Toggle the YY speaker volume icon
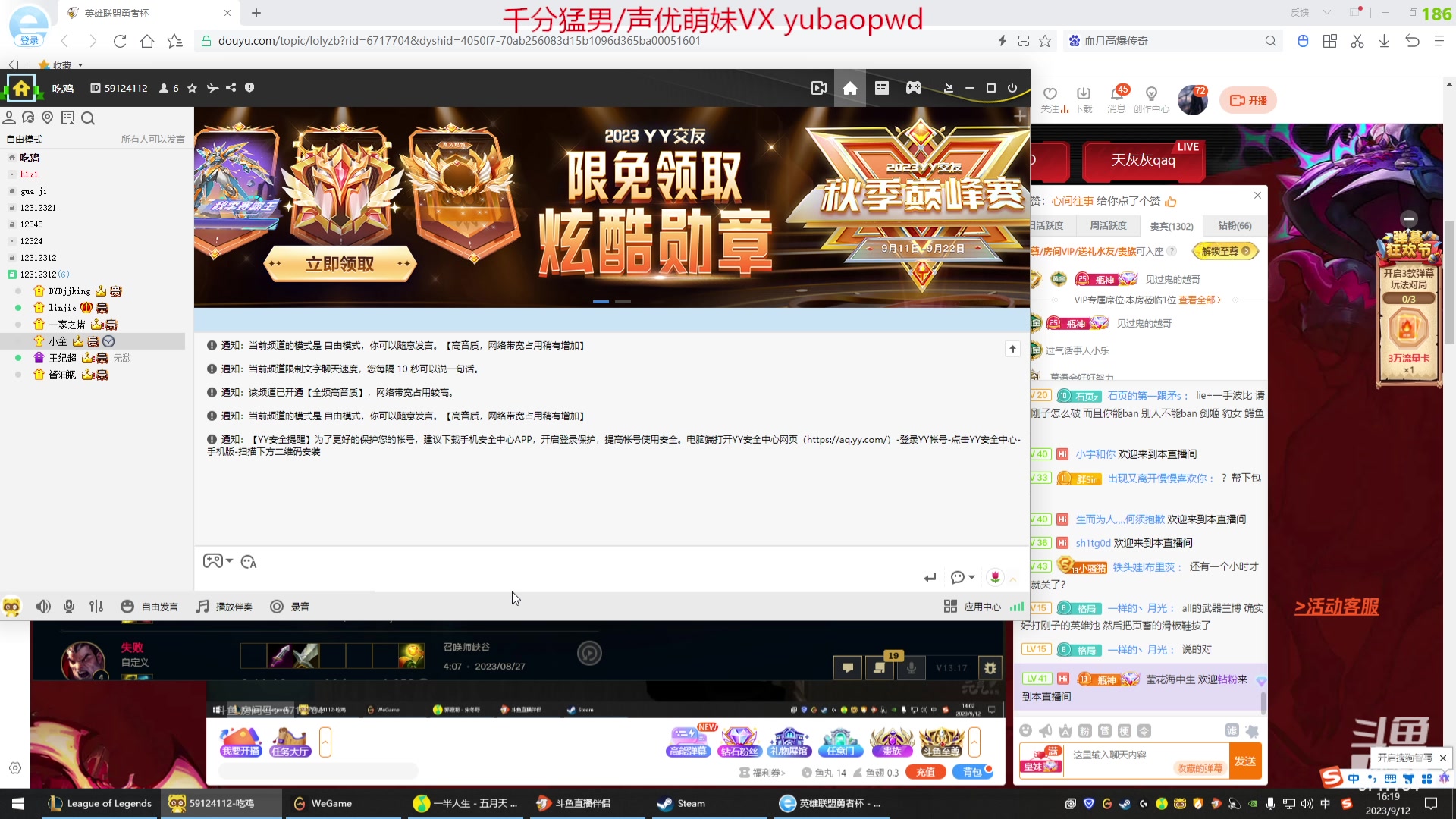The width and height of the screenshot is (1456, 819). [43, 607]
